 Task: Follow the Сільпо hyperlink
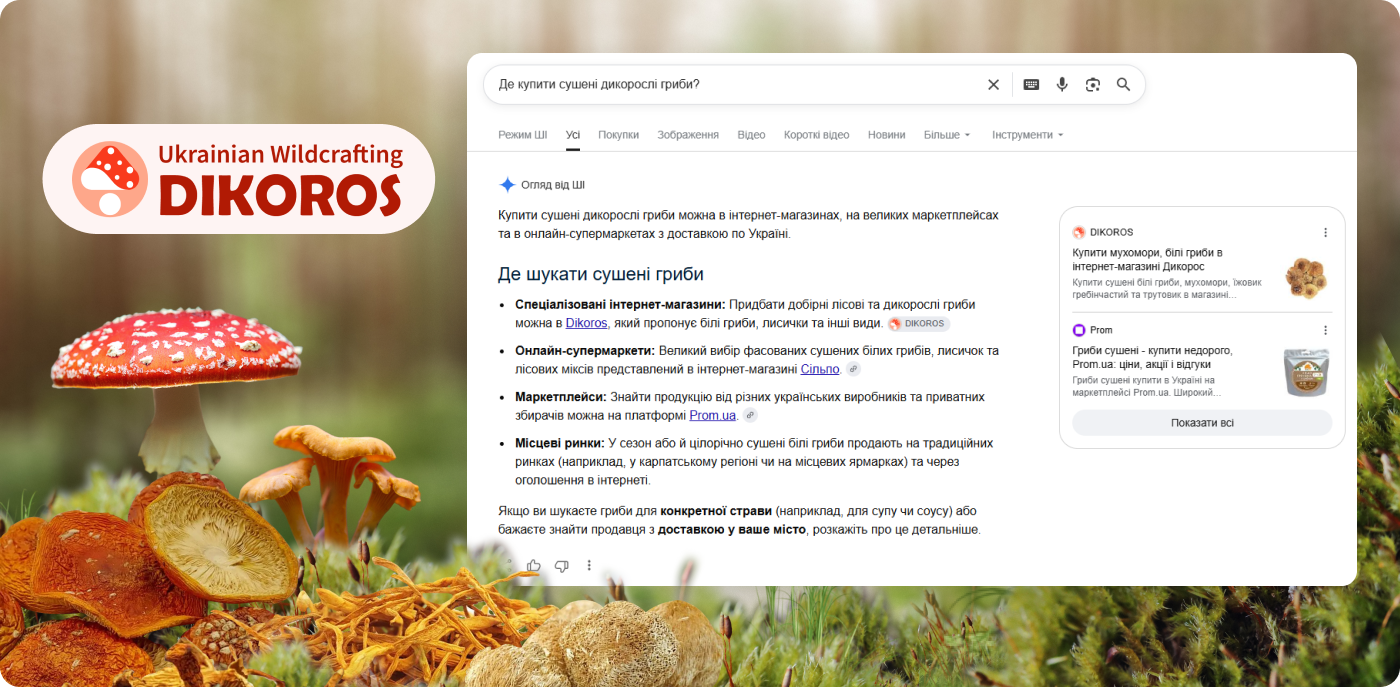click(x=820, y=369)
